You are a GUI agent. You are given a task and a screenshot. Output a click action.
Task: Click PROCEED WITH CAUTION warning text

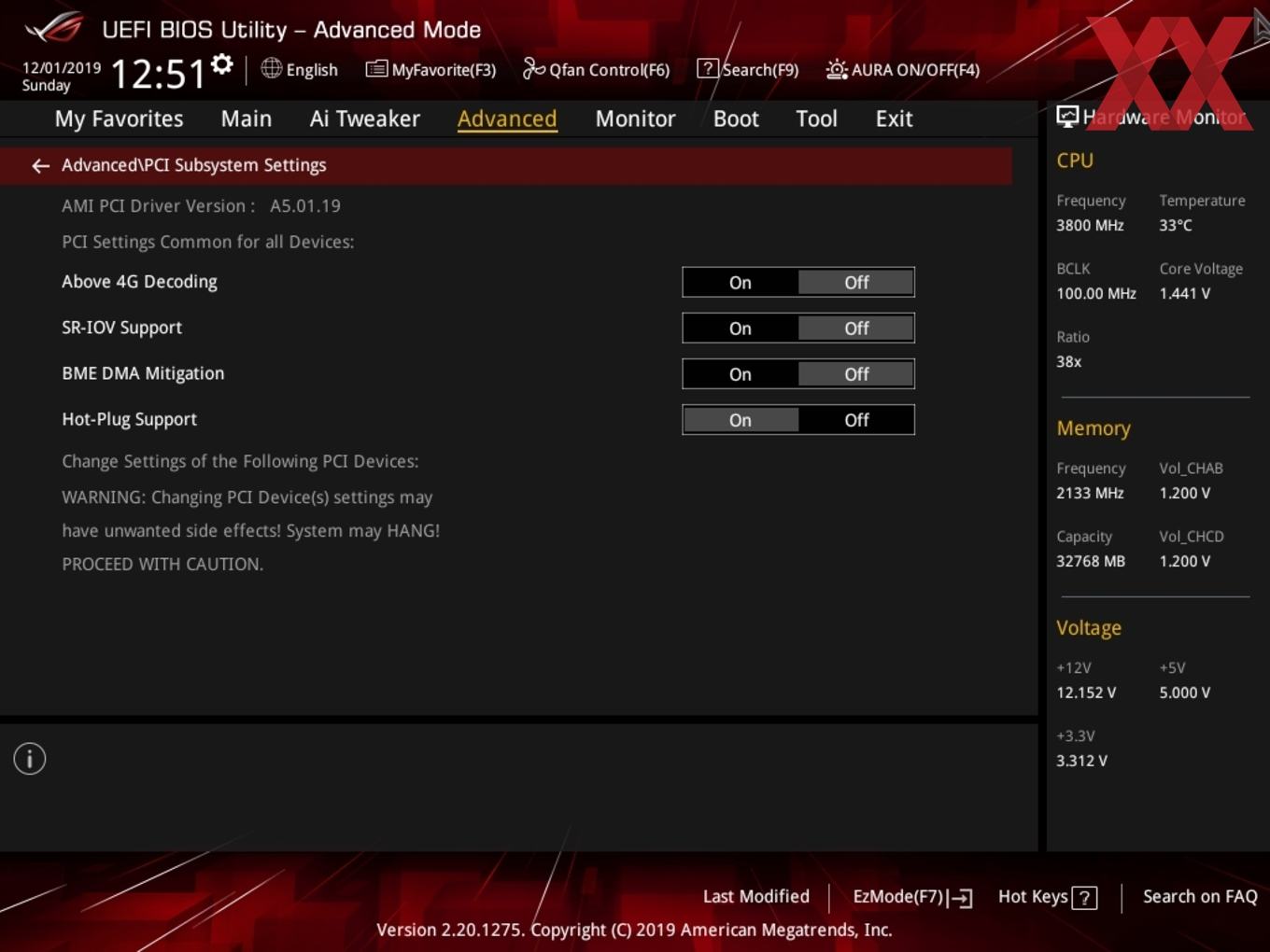click(162, 564)
